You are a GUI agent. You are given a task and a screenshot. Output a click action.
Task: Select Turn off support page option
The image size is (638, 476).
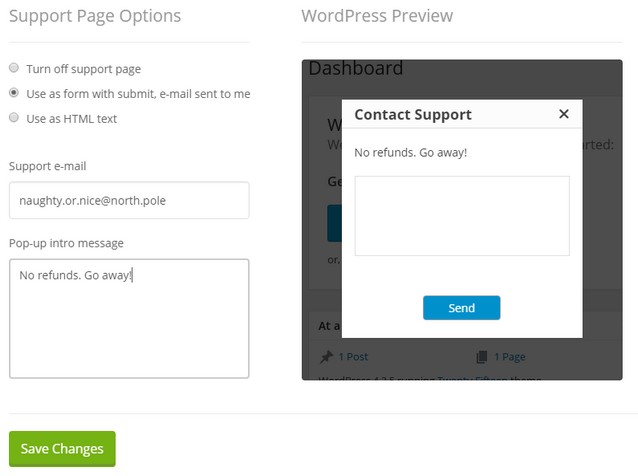point(14,69)
